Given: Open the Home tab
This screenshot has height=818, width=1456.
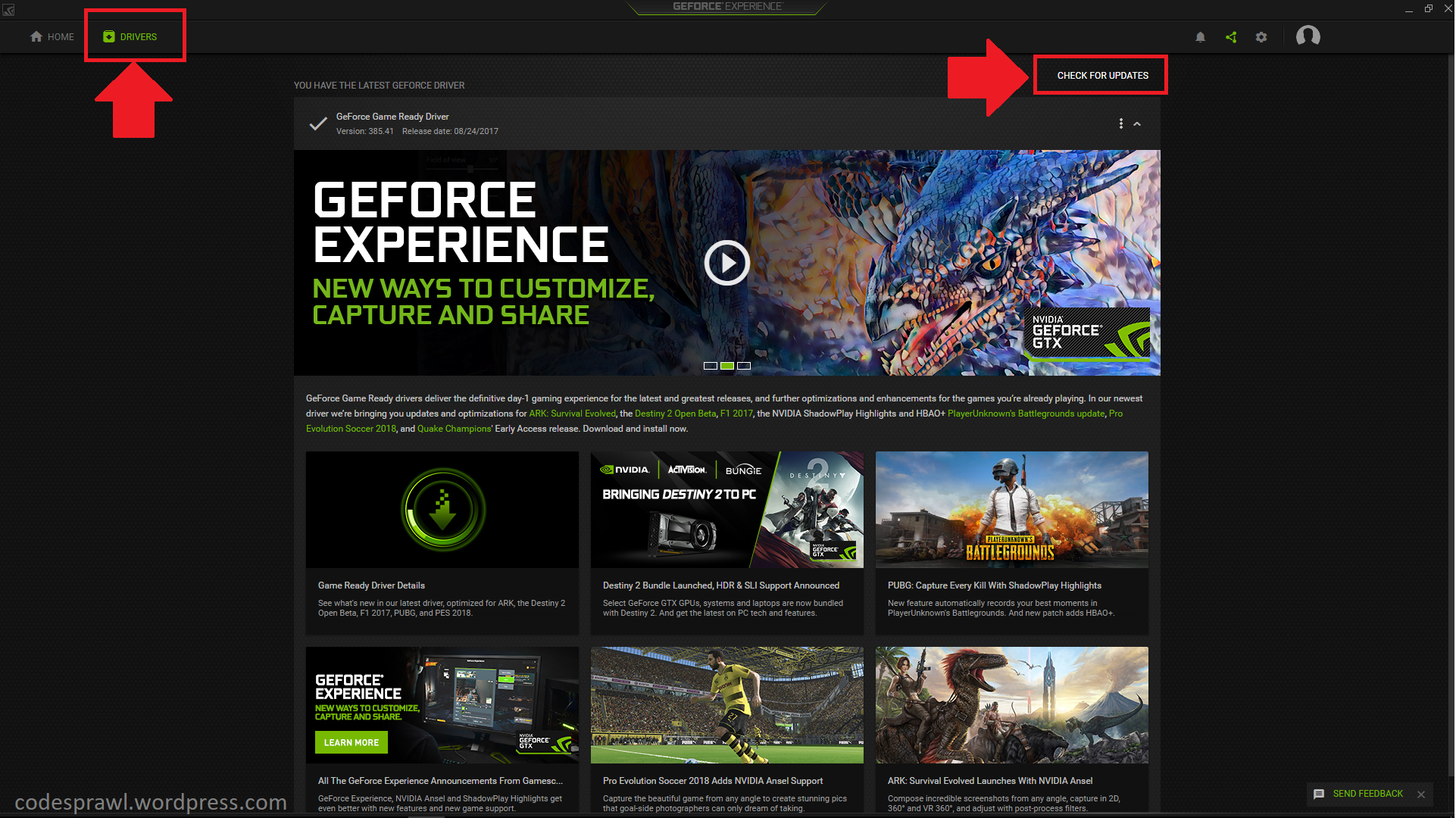Looking at the screenshot, I should (x=52, y=36).
